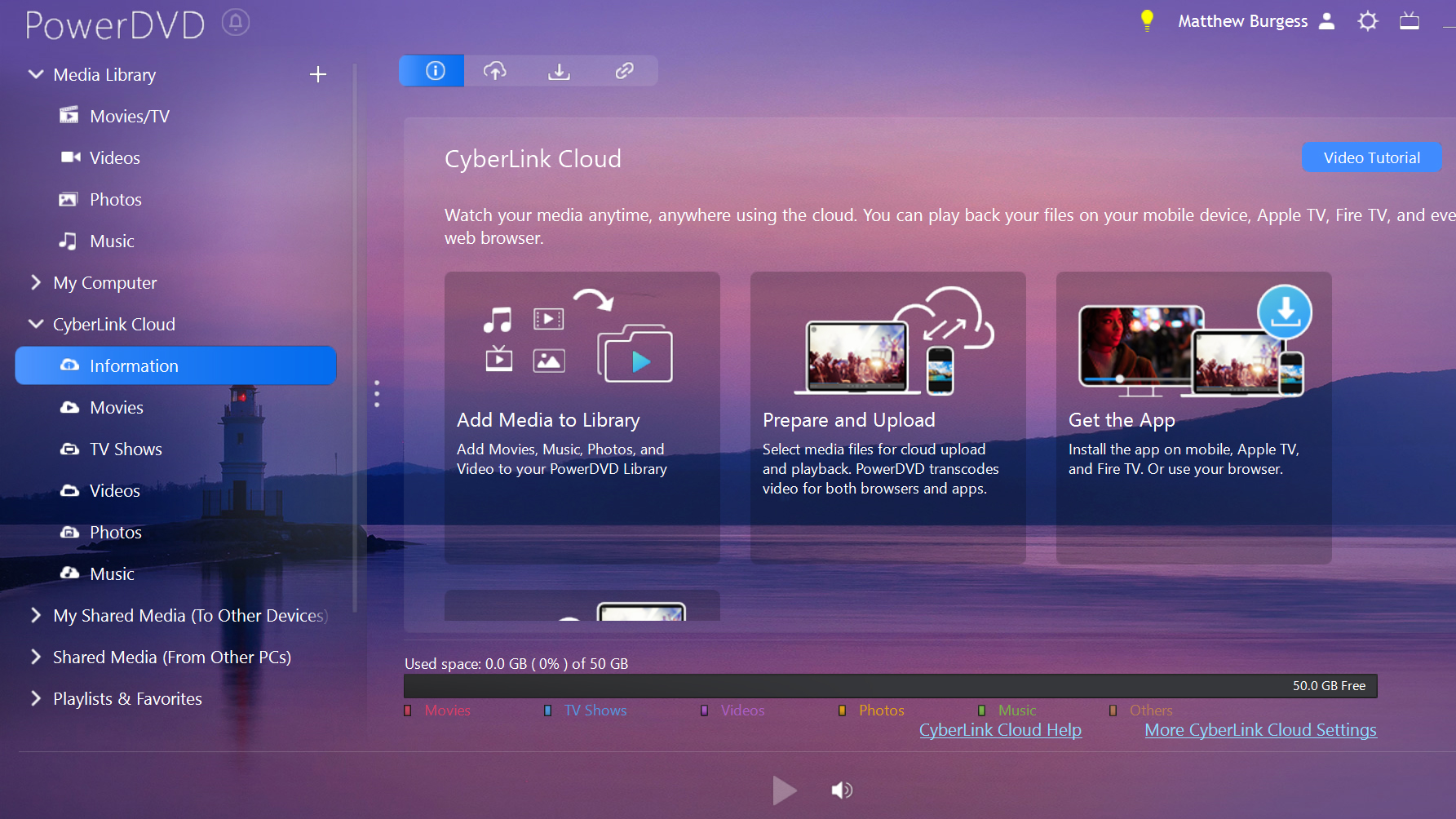Mute audio with the speaker icon
The image size is (1456, 819).
coord(842,790)
